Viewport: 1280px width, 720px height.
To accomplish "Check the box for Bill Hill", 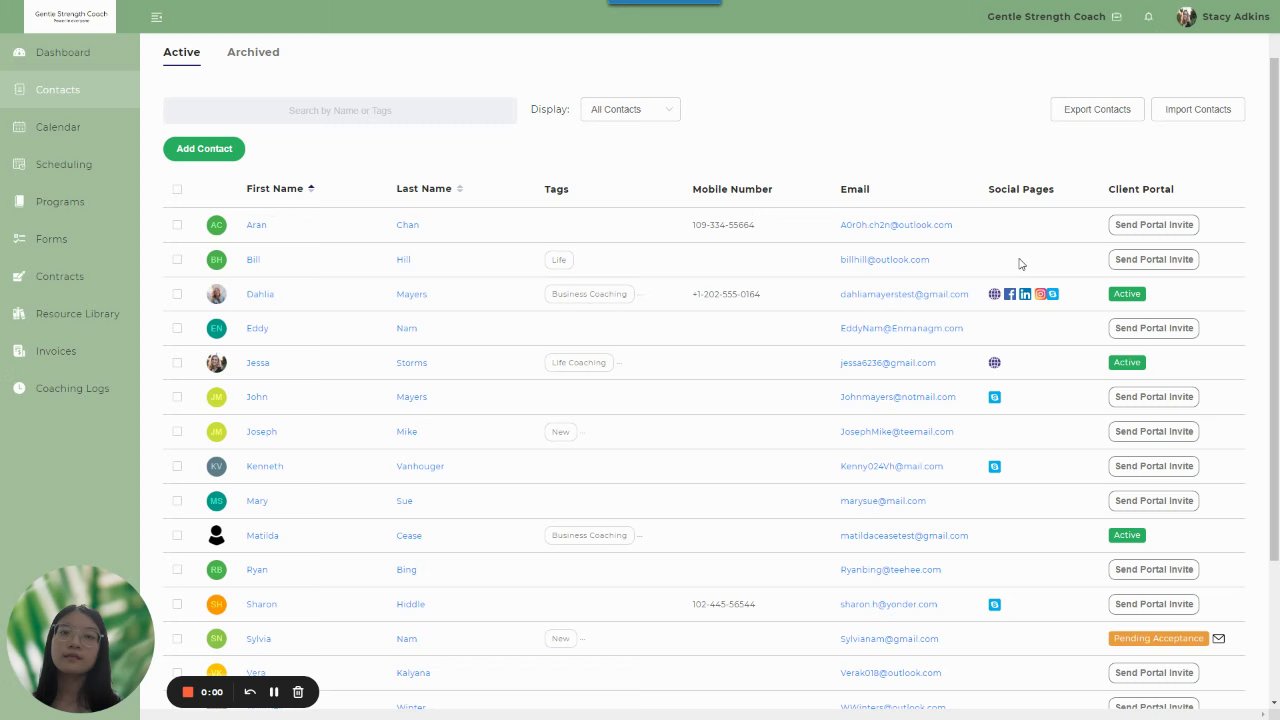I will pyautogui.click(x=177, y=260).
